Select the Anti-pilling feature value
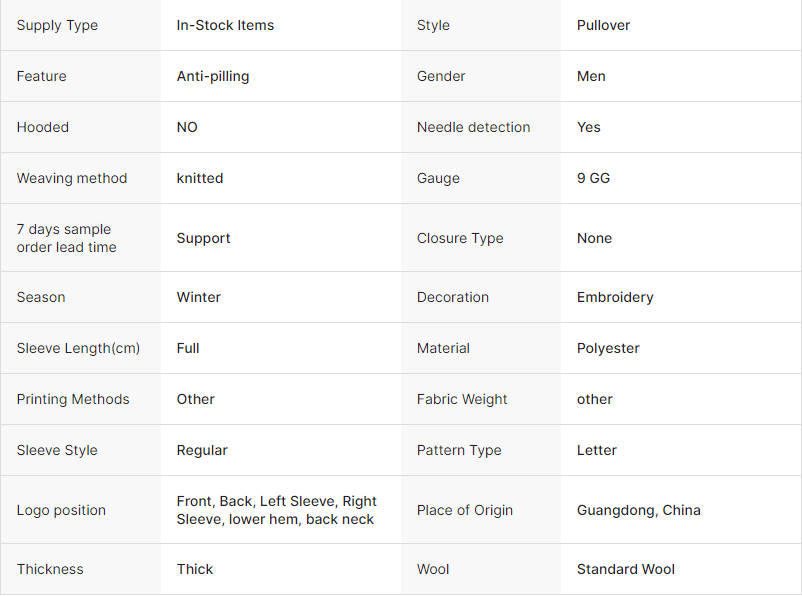Viewport: 802px width, 596px height. (213, 76)
